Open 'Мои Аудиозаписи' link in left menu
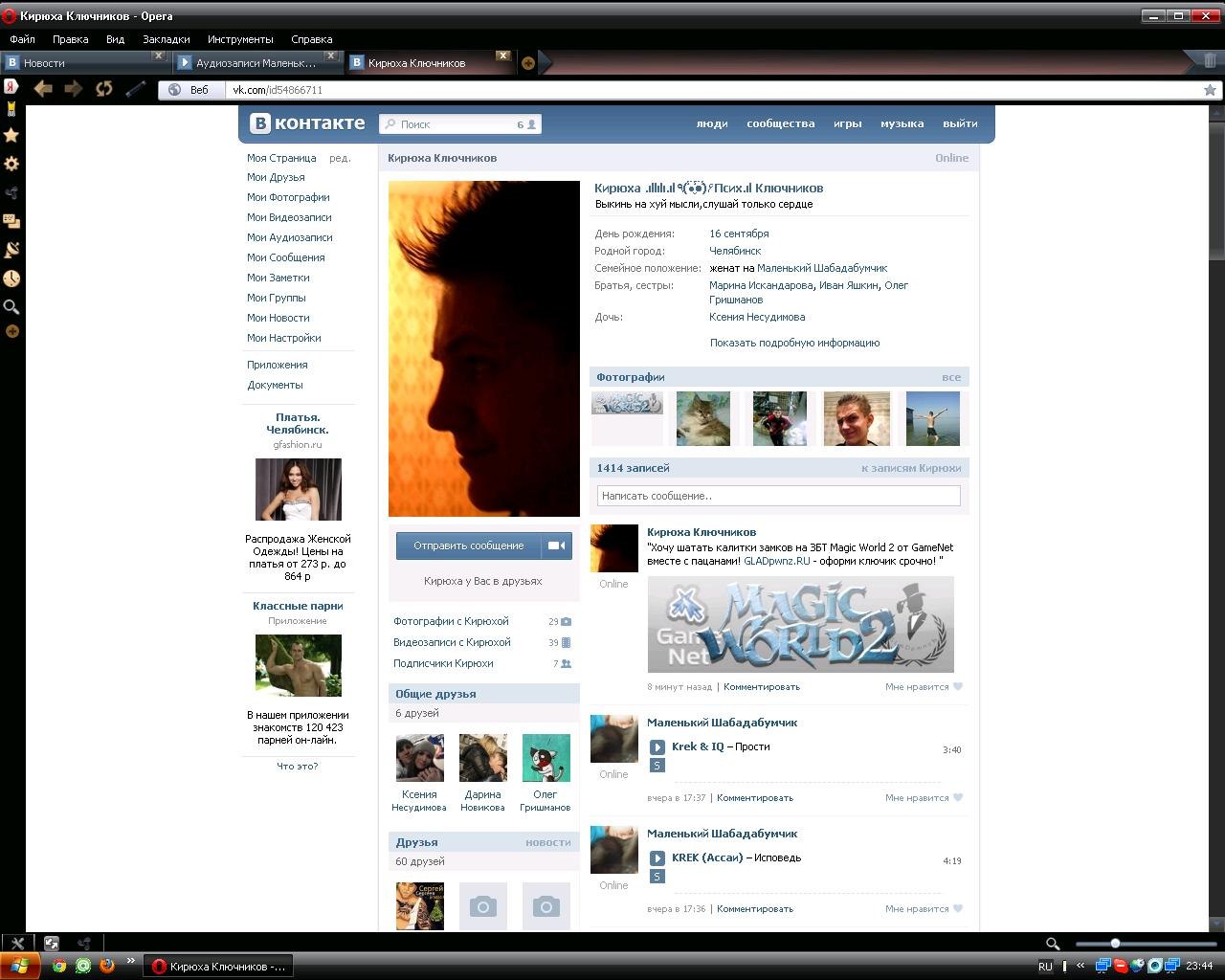Screen dimensions: 1225x980 pyautogui.click(x=289, y=237)
